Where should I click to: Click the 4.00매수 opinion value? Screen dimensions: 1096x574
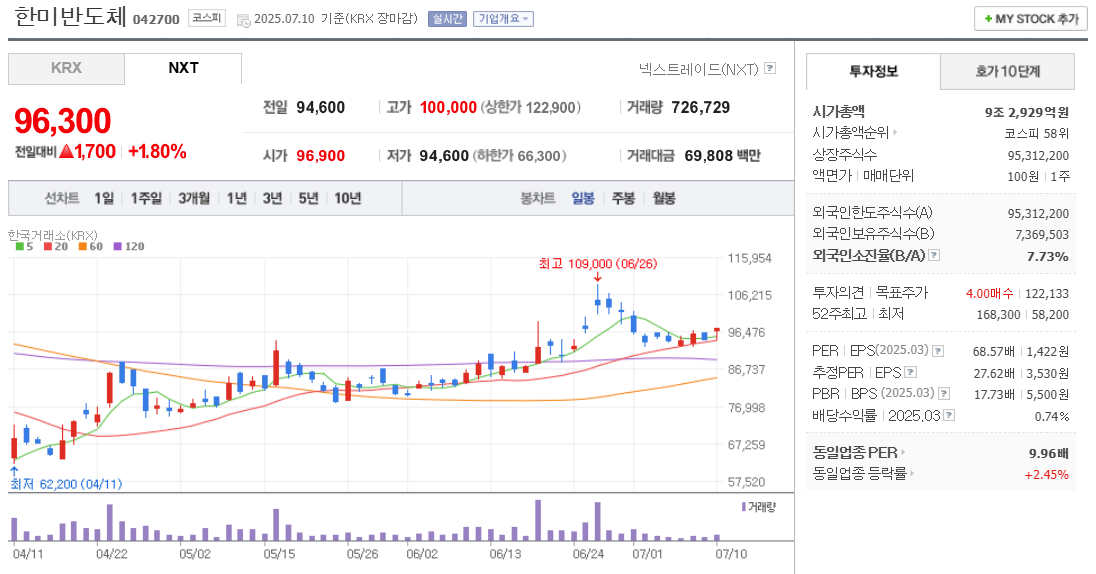click(989, 294)
